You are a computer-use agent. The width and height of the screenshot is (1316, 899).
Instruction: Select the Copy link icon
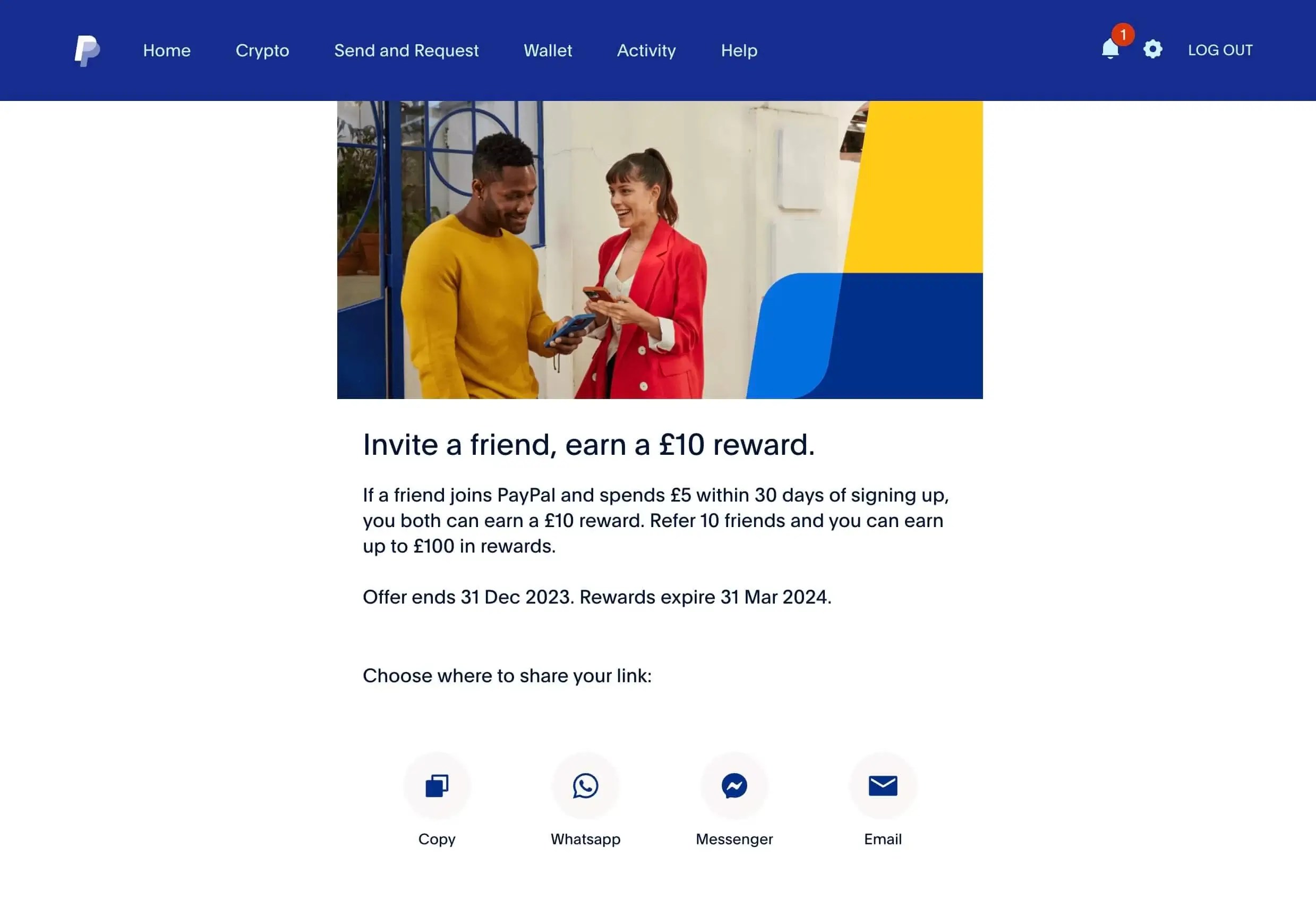(437, 785)
